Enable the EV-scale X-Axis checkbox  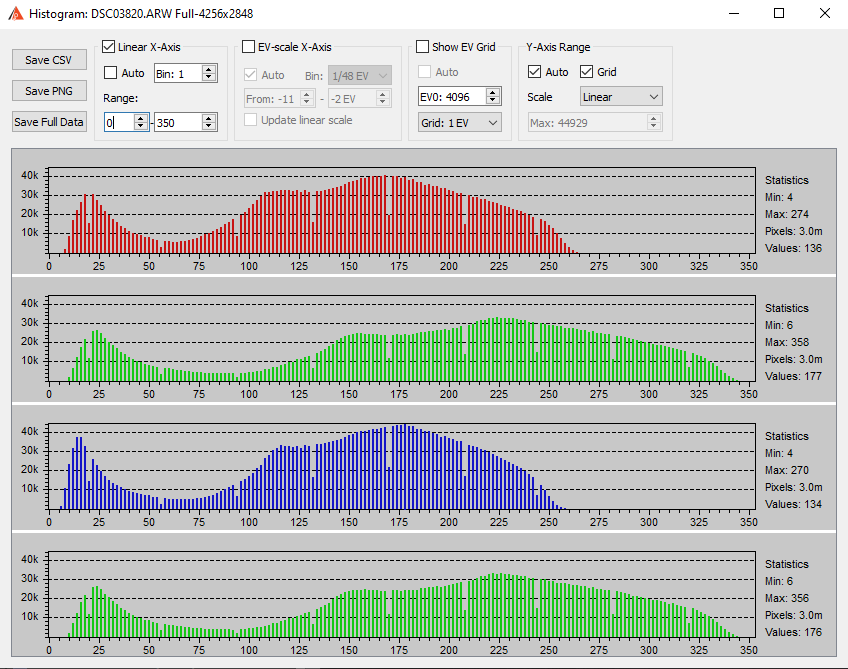(249, 47)
